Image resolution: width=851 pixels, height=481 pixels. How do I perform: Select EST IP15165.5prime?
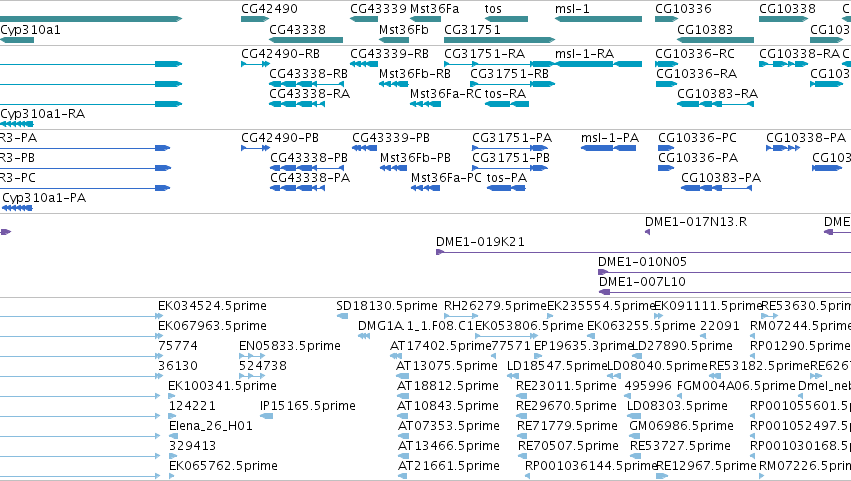pyautogui.click(x=308, y=406)
